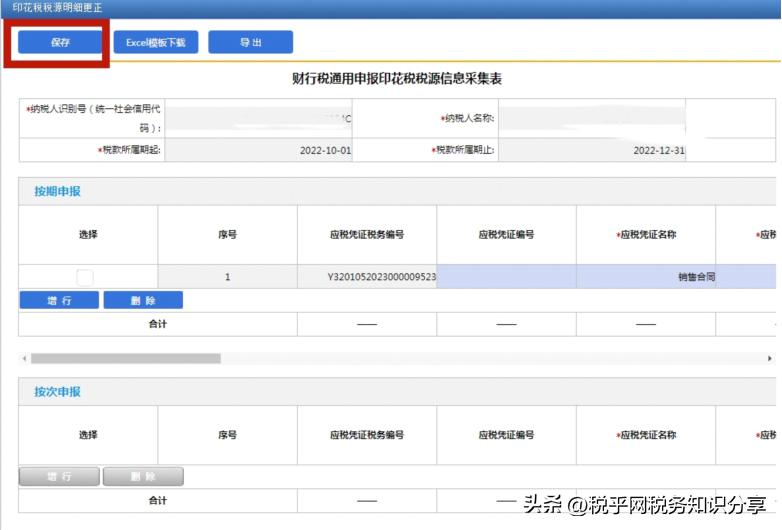Click the 应税凭证编号 cell in row 1
The width and height of the screenshot is (782, 530).
[x=506, y=277]
